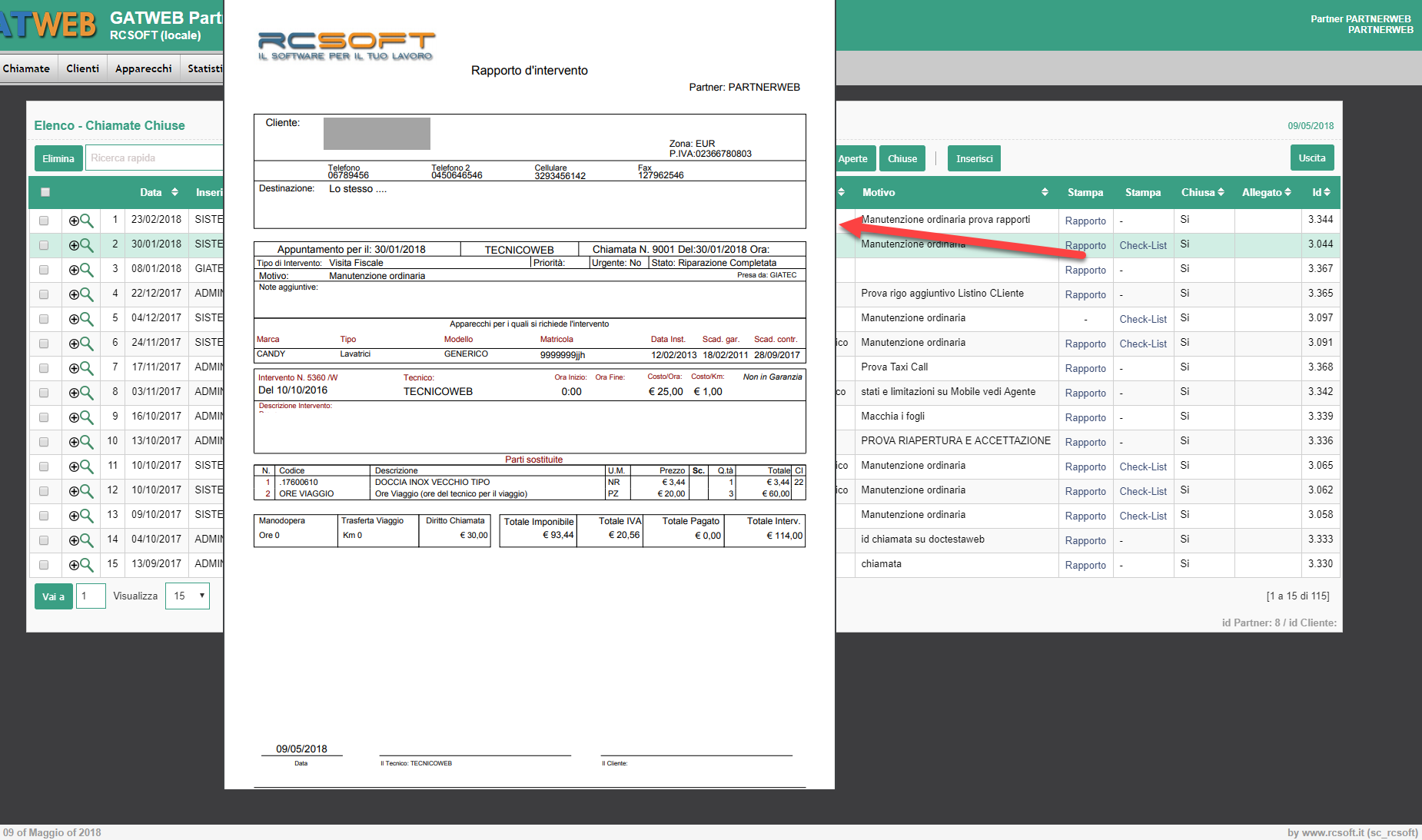Viewport: 1422px width, 840px height.
Task: Check the box for row 03/11/2017
Action: [x=44, y=393]
